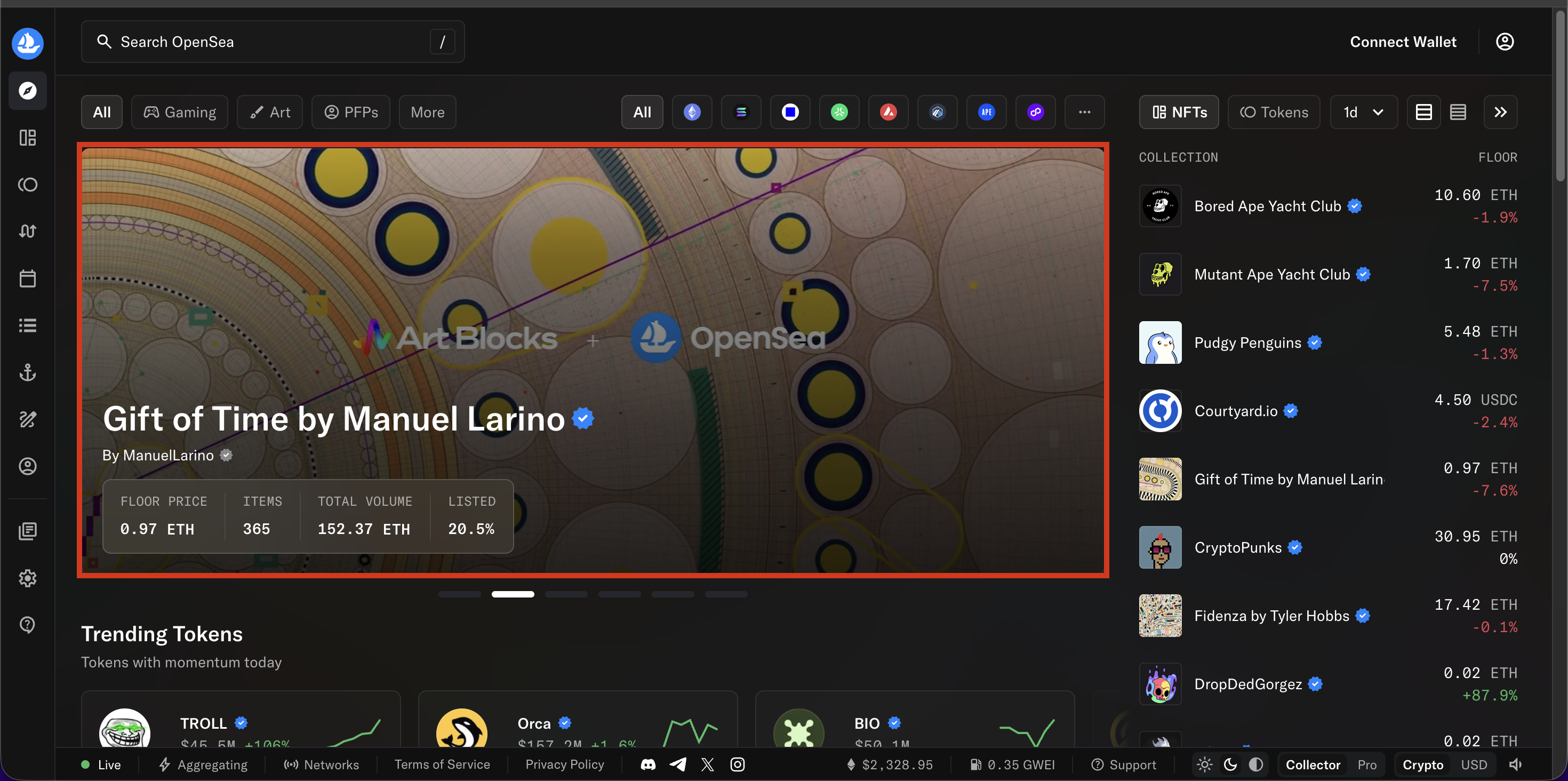
Task: Filter by the Arbitrum chain icon
Action: click(x=938, y=112)
